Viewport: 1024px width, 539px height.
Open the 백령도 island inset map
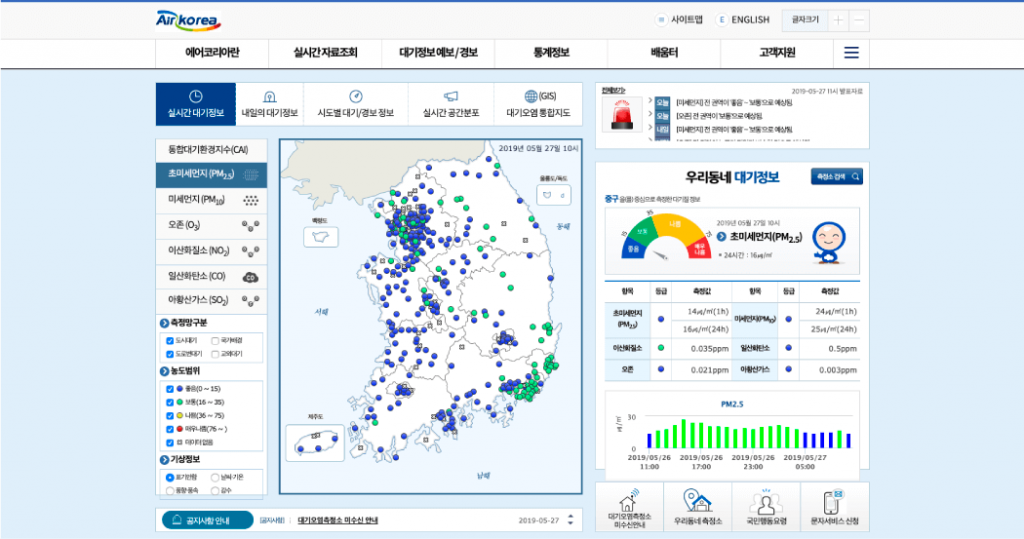pyautogui.click(x=321, y=237)
